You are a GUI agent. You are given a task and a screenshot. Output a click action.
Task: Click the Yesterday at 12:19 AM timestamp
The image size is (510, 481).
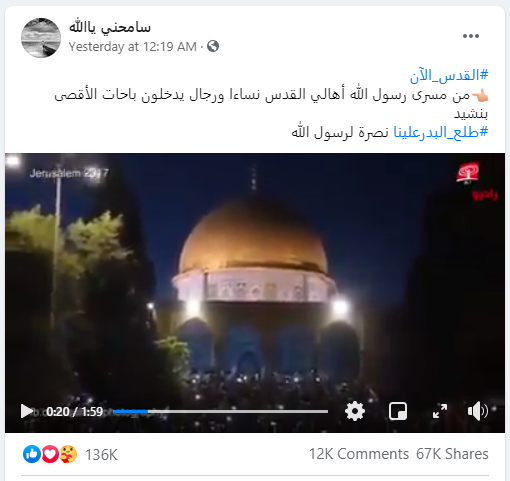click(x=133, y=47)
